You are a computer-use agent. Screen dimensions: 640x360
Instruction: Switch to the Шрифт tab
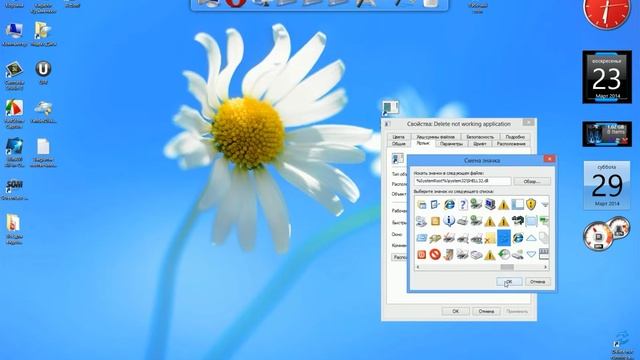point(480,144)
